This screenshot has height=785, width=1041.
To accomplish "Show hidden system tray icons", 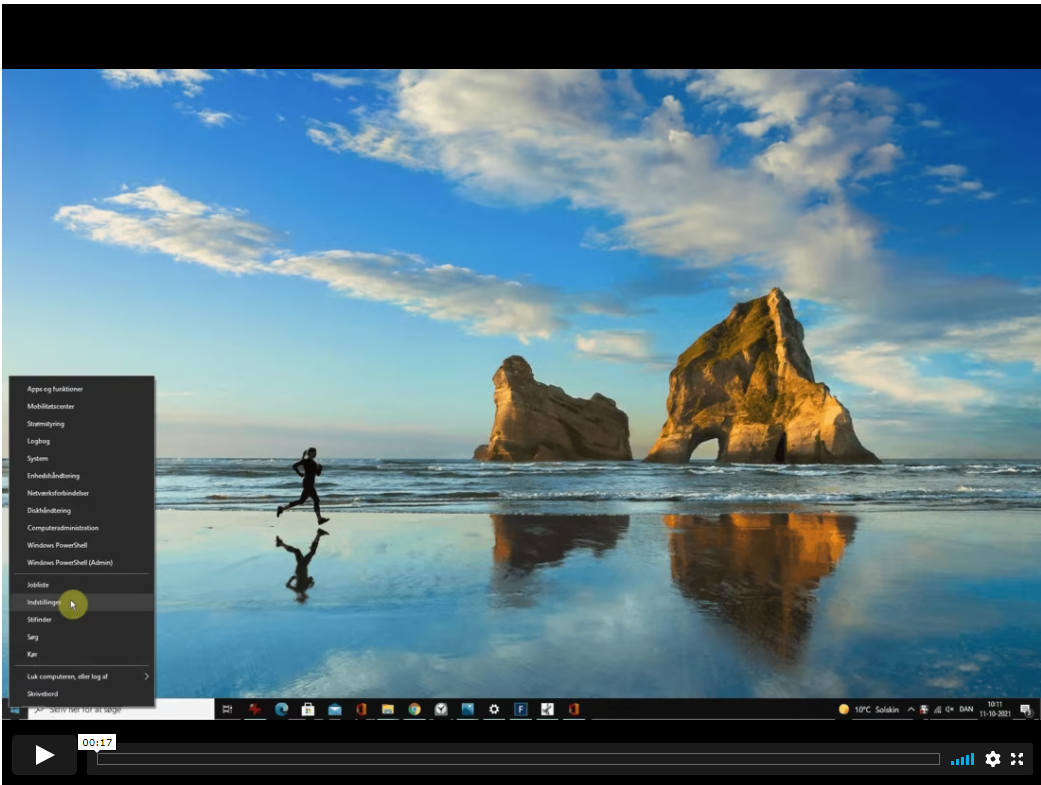I will tap(909, 709).
